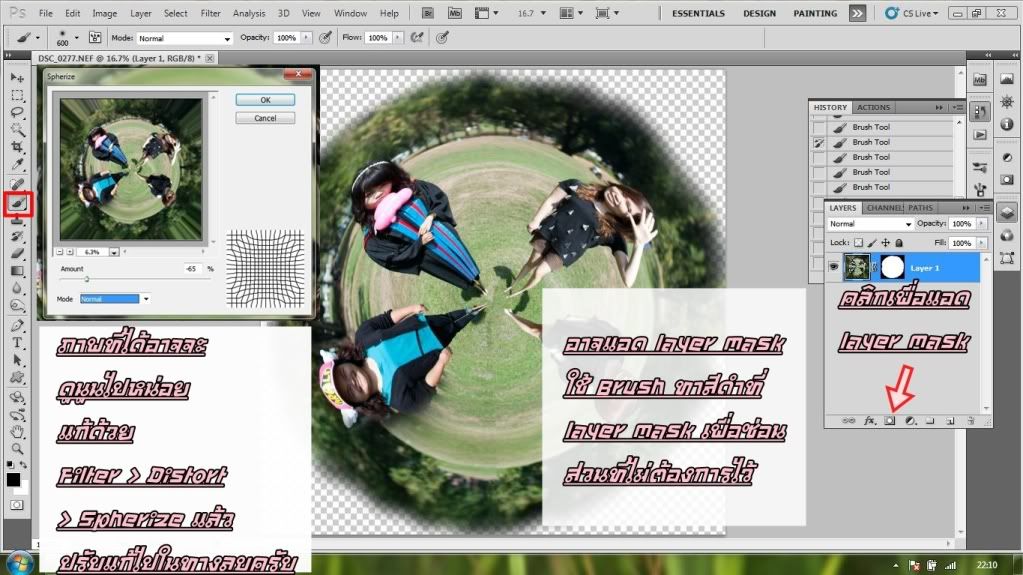Toggle tablet pressure controls size
Screen dimensions: 1023x575
tap(442, 38)
